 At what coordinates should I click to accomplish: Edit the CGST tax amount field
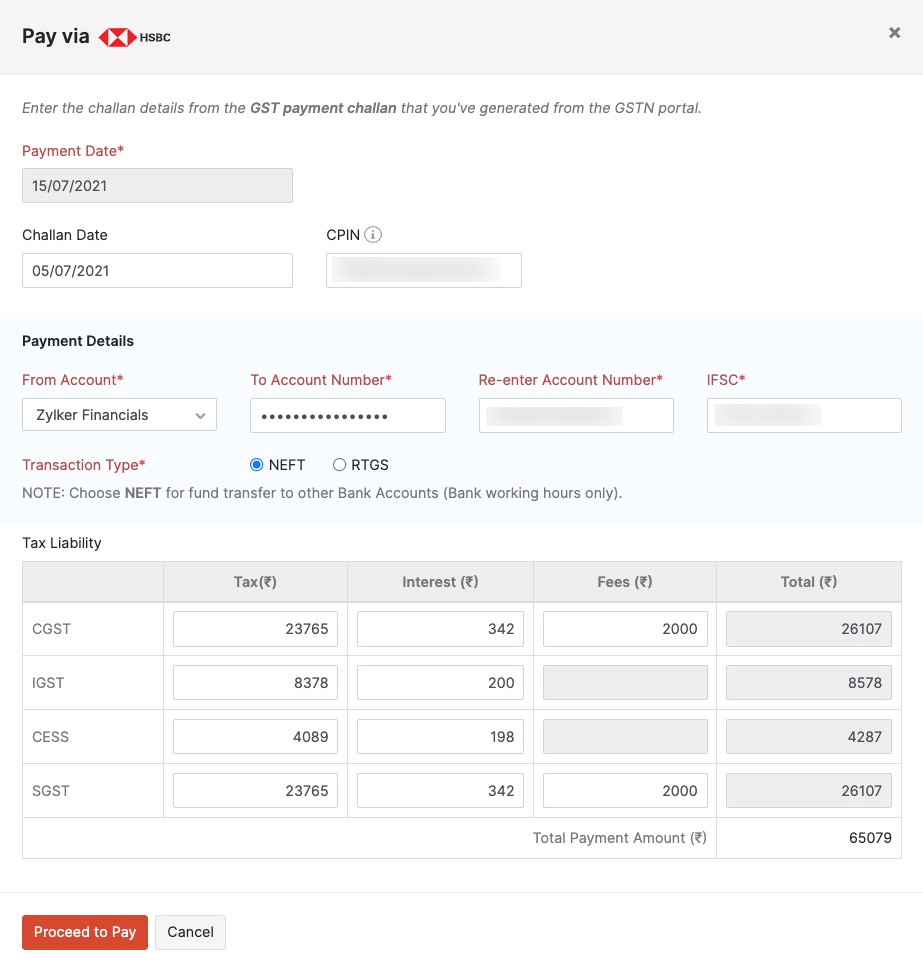255,629
